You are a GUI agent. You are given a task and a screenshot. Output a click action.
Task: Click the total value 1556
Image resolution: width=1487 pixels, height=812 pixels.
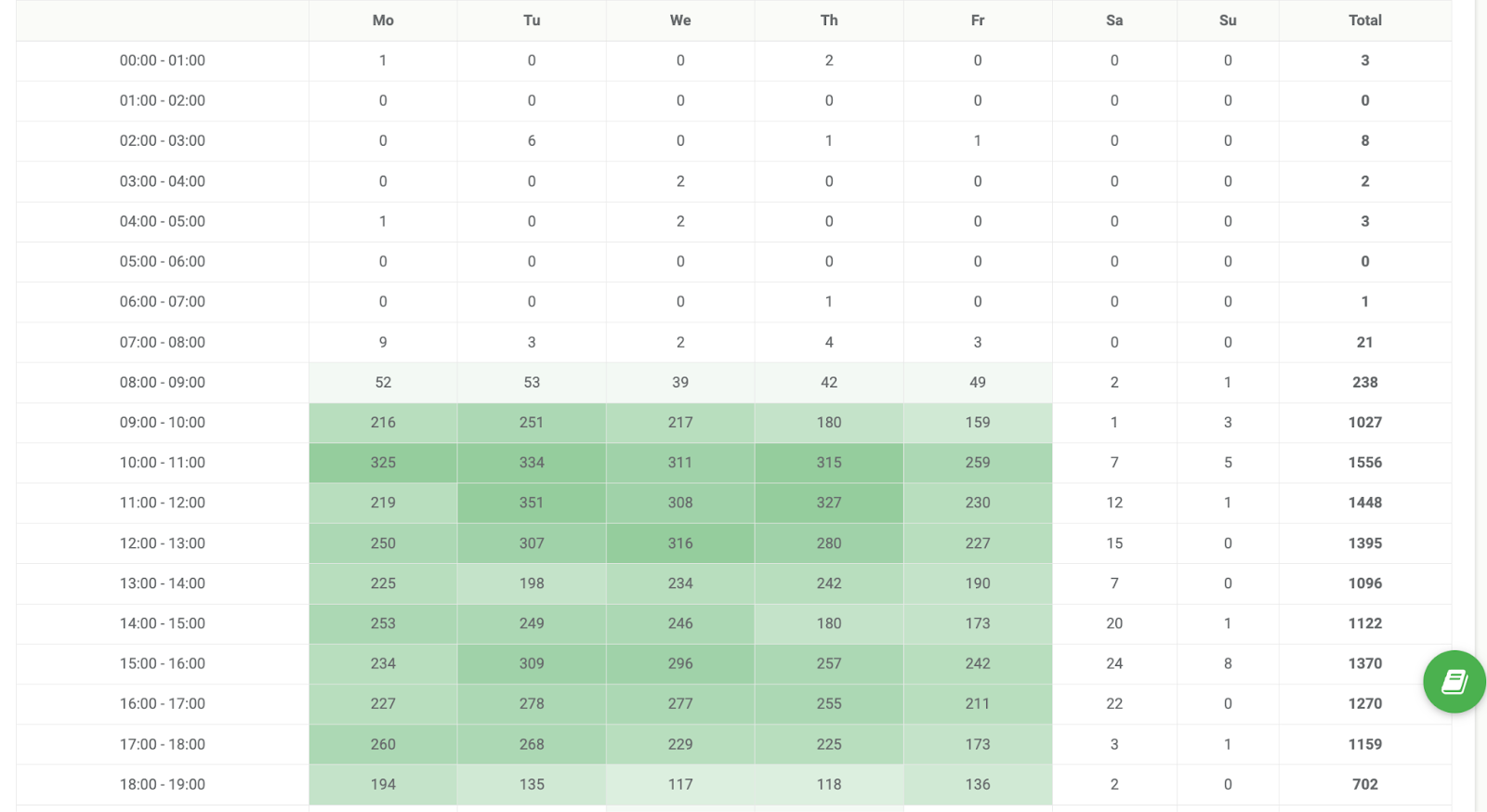coord(1364,463)
